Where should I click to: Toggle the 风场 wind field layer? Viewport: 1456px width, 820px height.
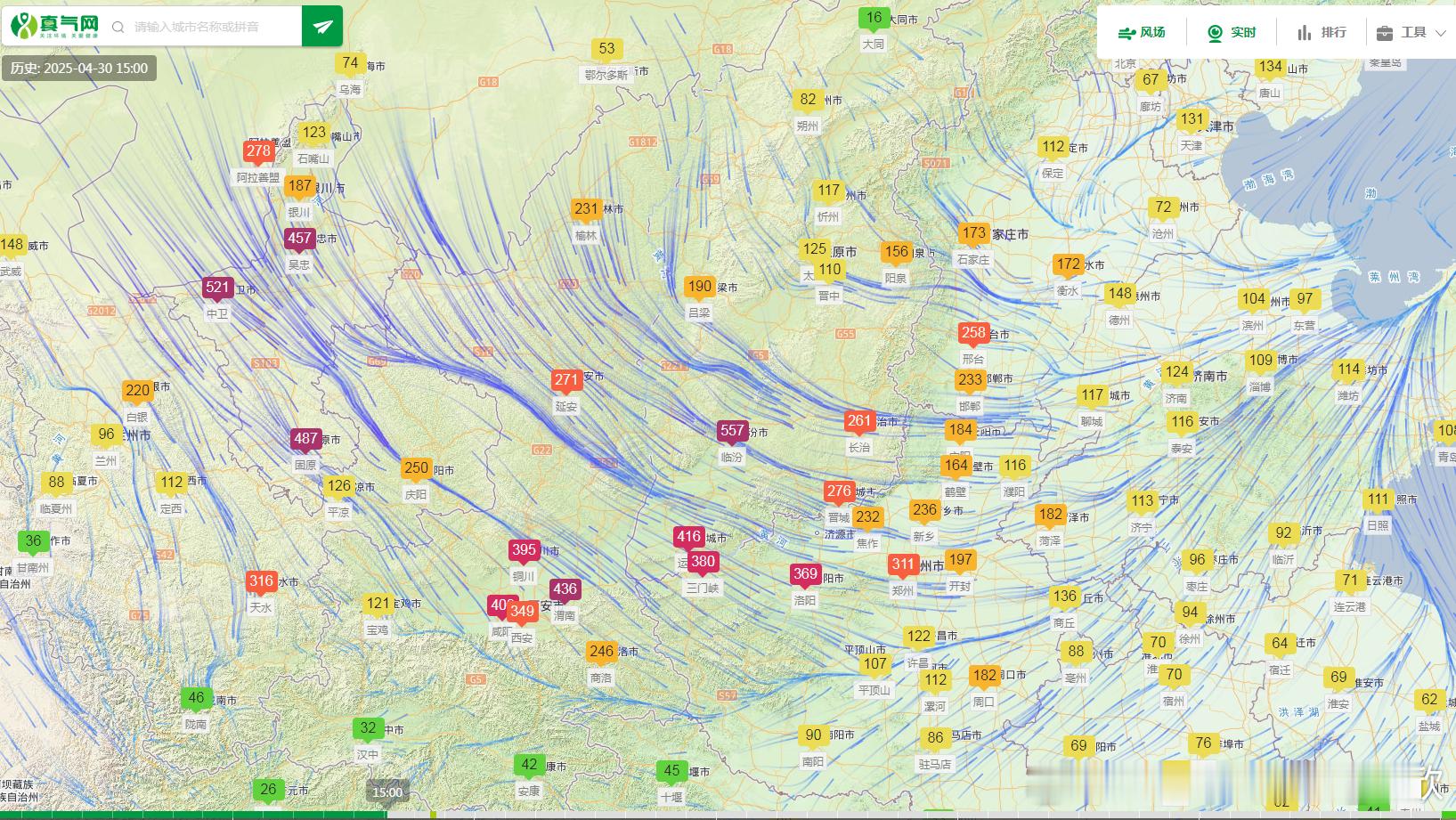(1142, 32)
